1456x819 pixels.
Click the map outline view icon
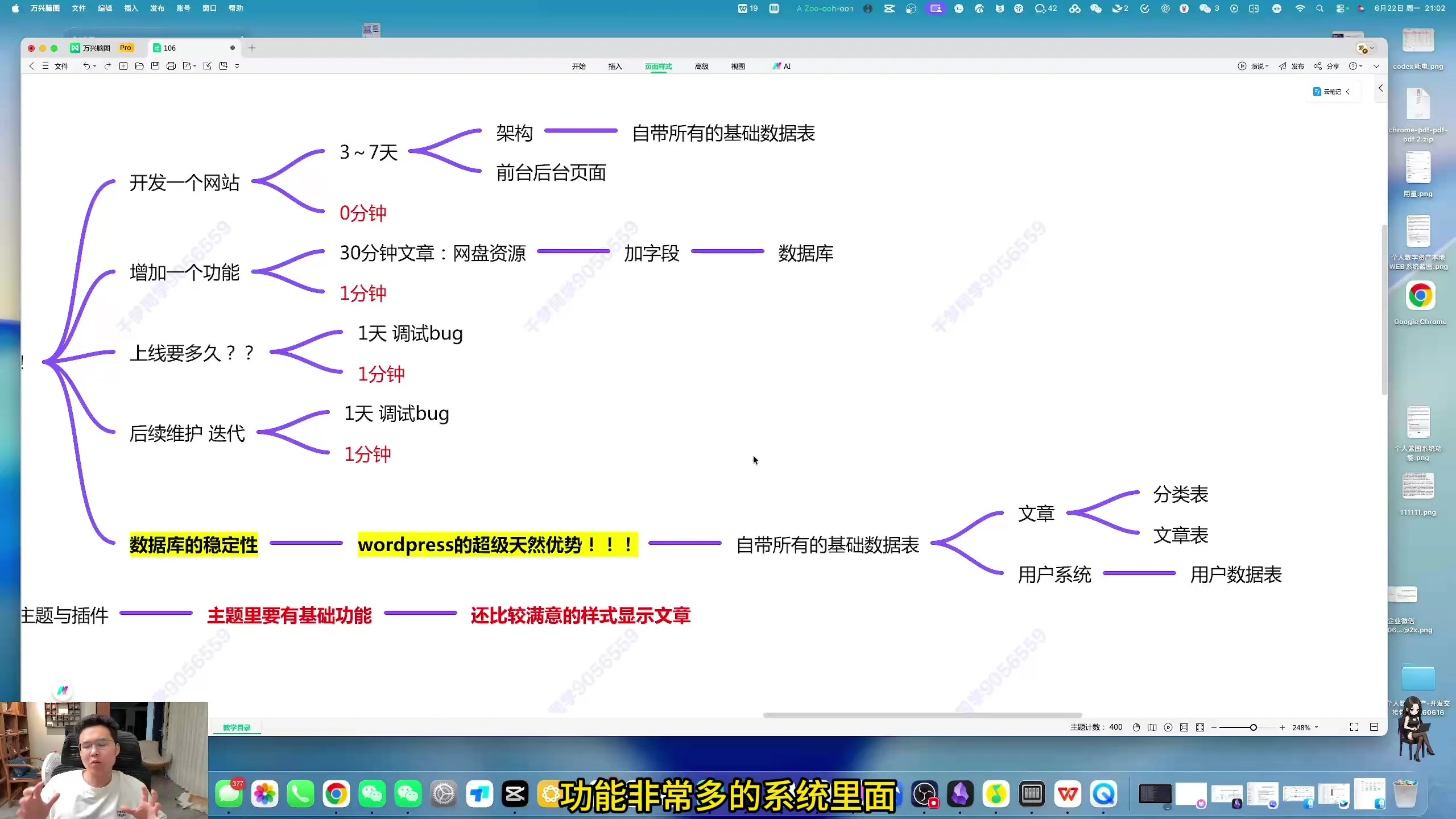[1152, 727]
